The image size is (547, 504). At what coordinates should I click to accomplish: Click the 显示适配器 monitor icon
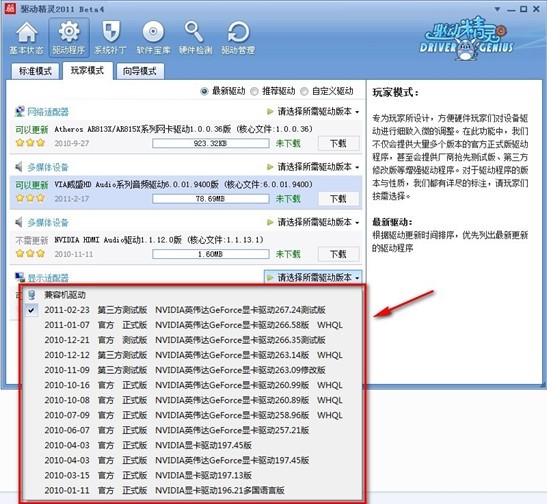(20, 277)
